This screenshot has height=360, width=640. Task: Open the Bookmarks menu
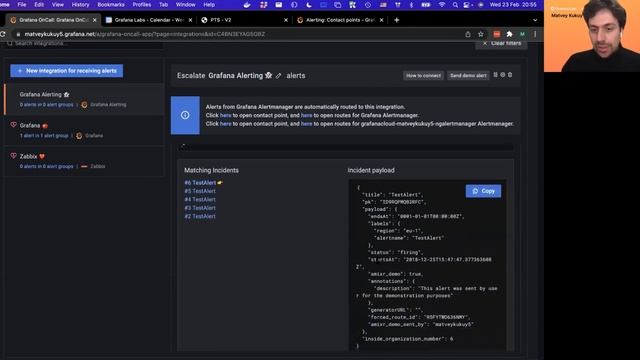[111, 5]
